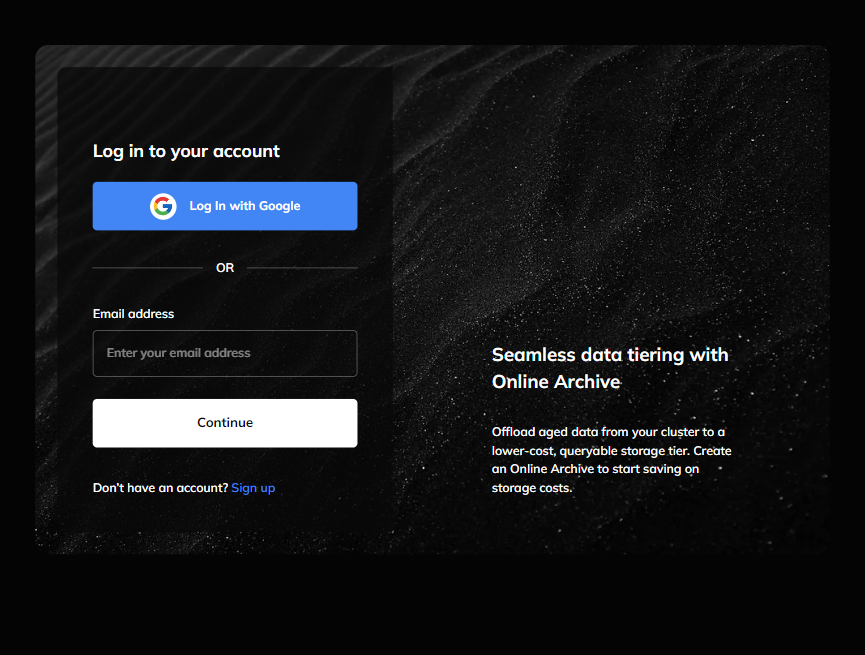Click the "Don't have an account?" text
Viewport: 865px width, 655px height.
pyautogui.click(x=161, y=488)
